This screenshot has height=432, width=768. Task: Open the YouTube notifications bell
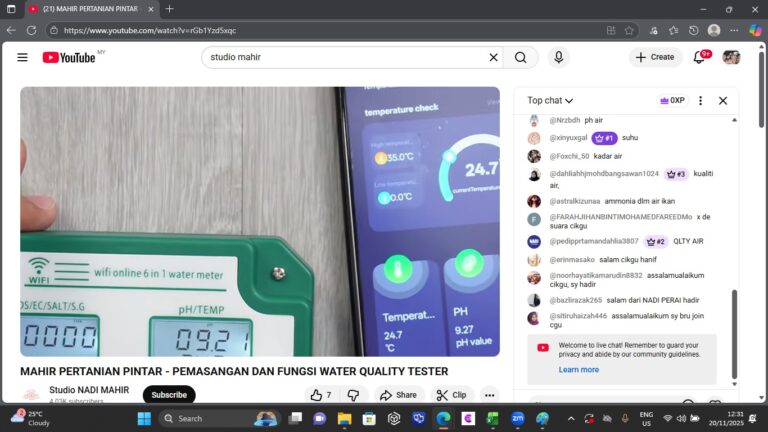tap(700, 57)
